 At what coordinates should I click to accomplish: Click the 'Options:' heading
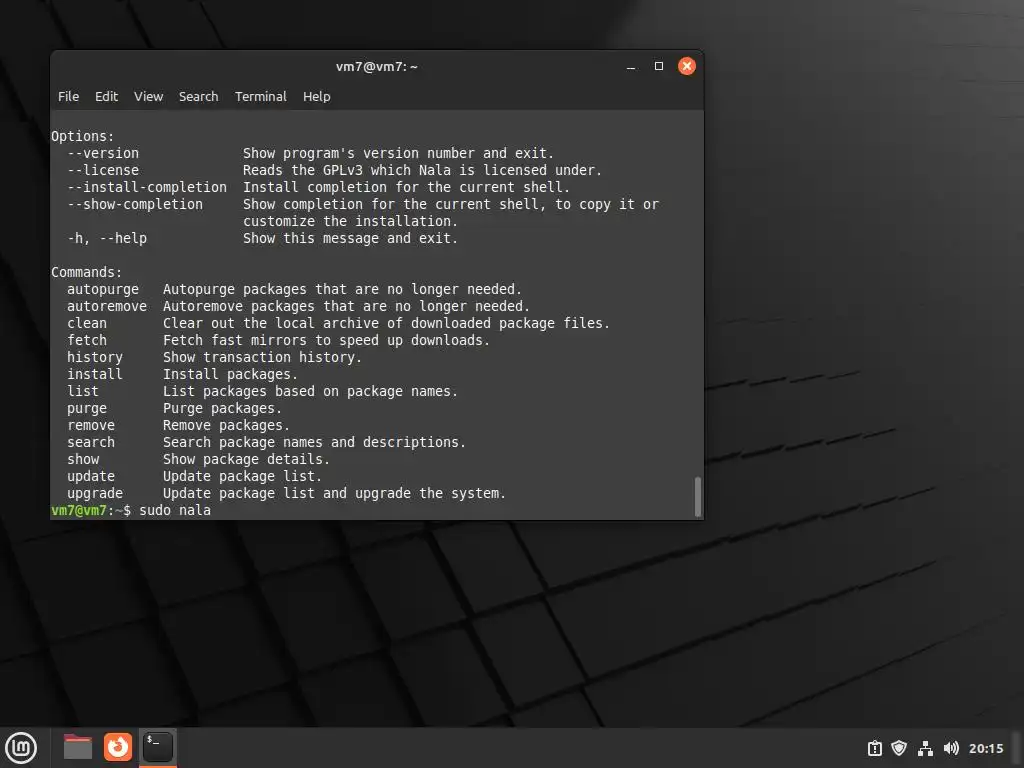click(x=83, y=136)
